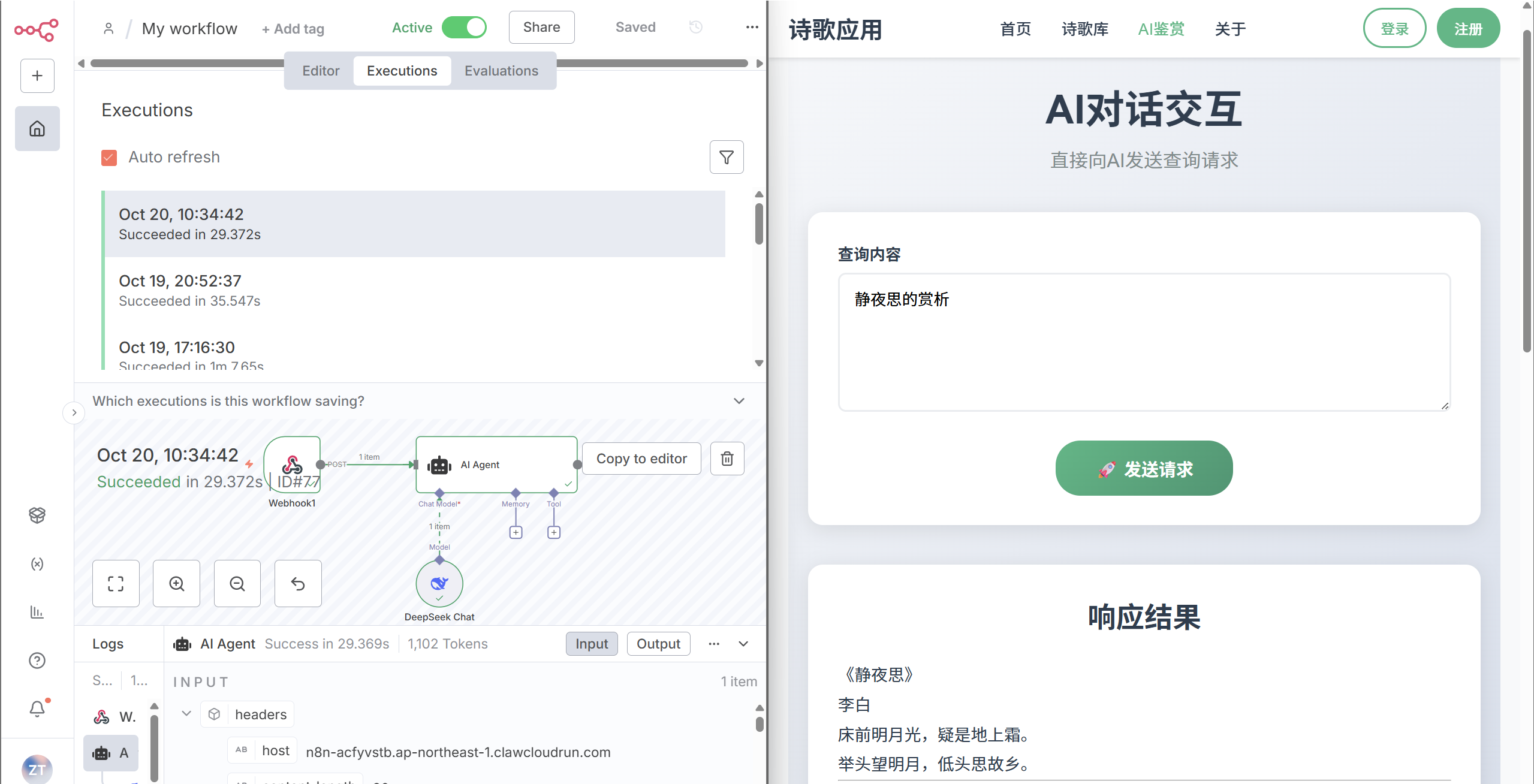
Task: Zoom in on the workflow canvas
Action: pyautogui.click(x=176, y=583)
